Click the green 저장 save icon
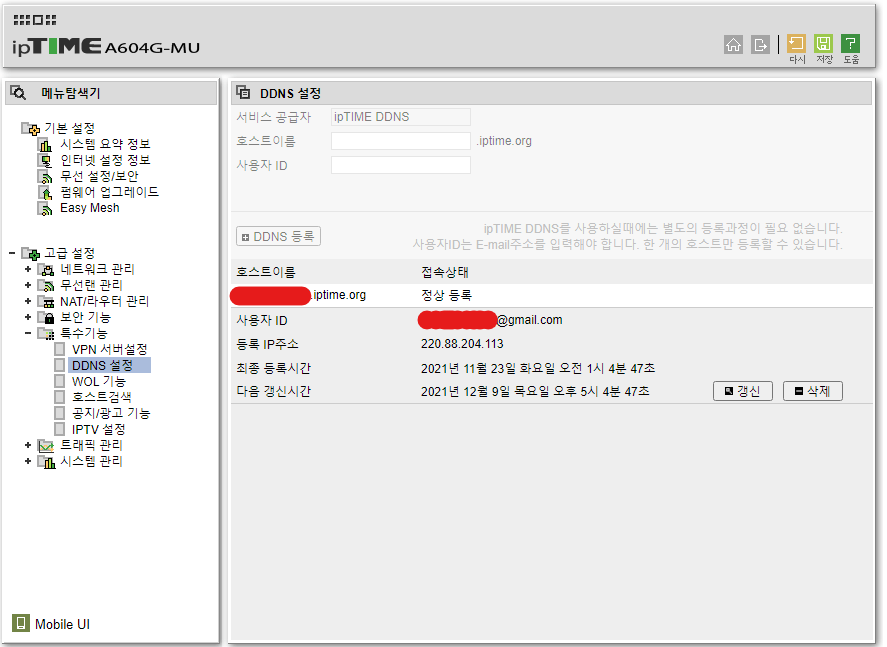The width and height of the screenshot is (887, 647). (822, 44)
